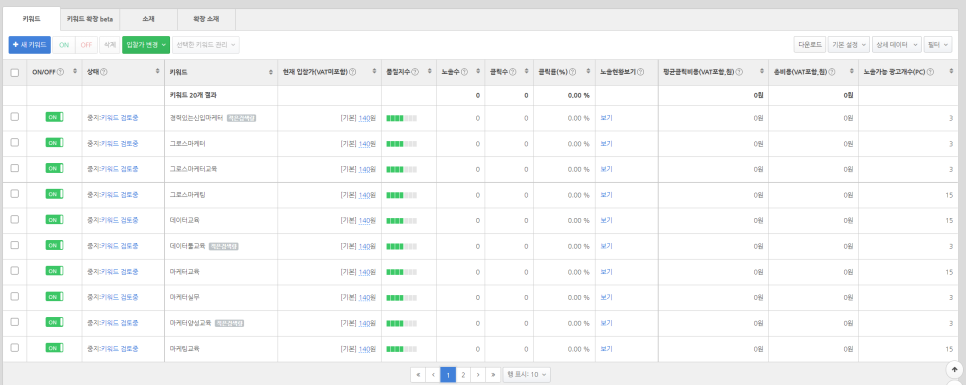Switch to the 소재 tab
The height and width of the screenshot is (385, 966).
[x=148, y=19]
